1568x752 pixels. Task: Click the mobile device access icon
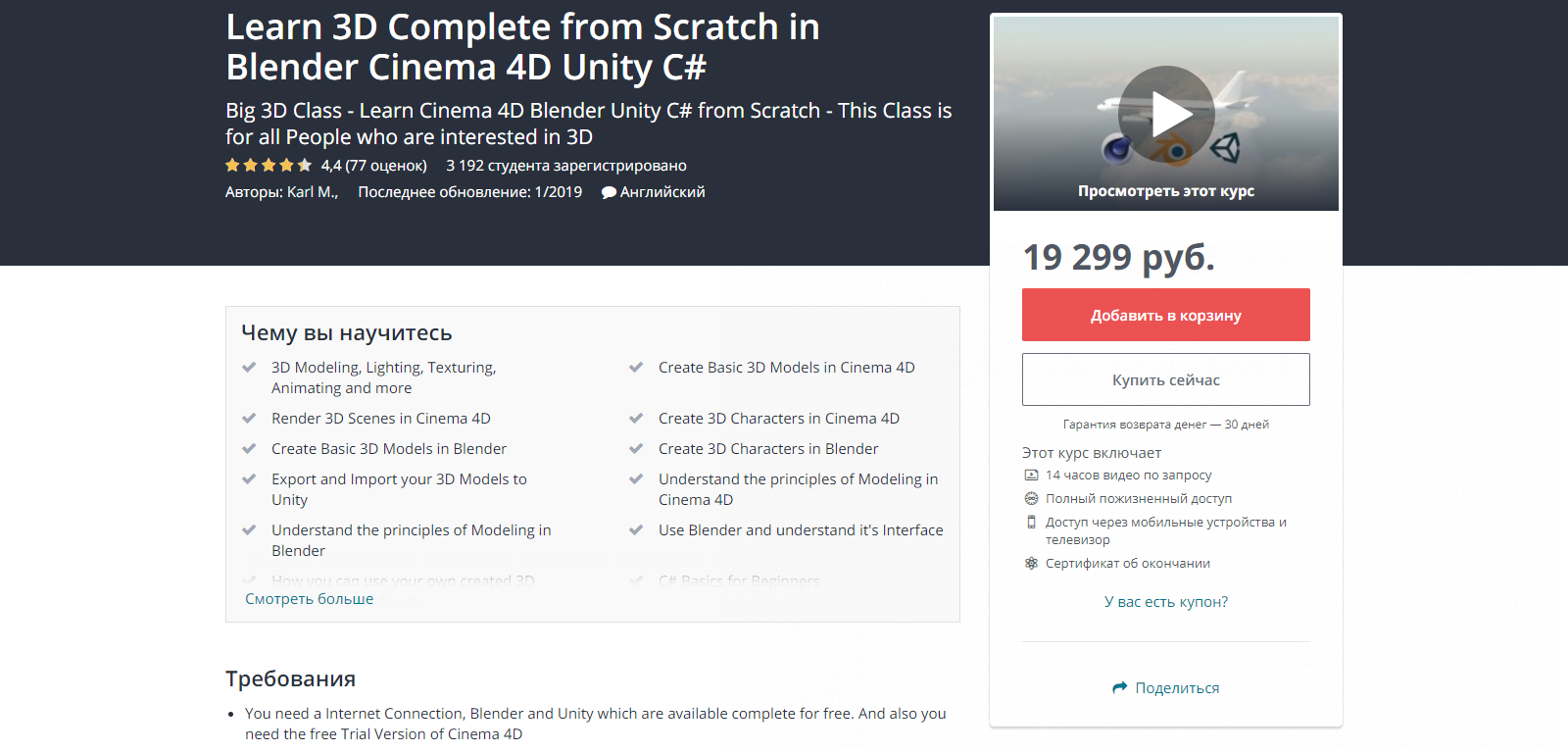1031,523
